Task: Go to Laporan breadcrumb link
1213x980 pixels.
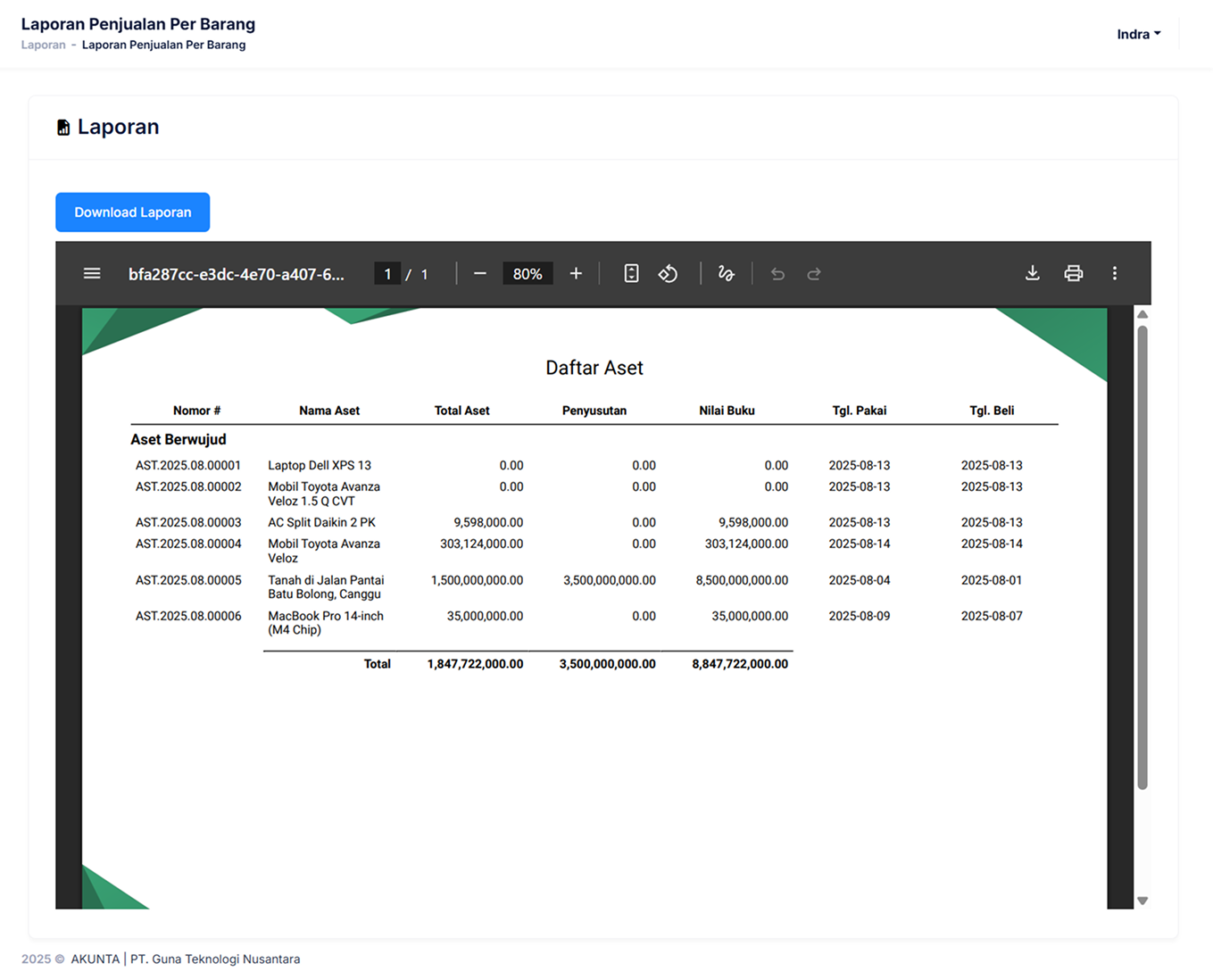Action: click(44, 46)
